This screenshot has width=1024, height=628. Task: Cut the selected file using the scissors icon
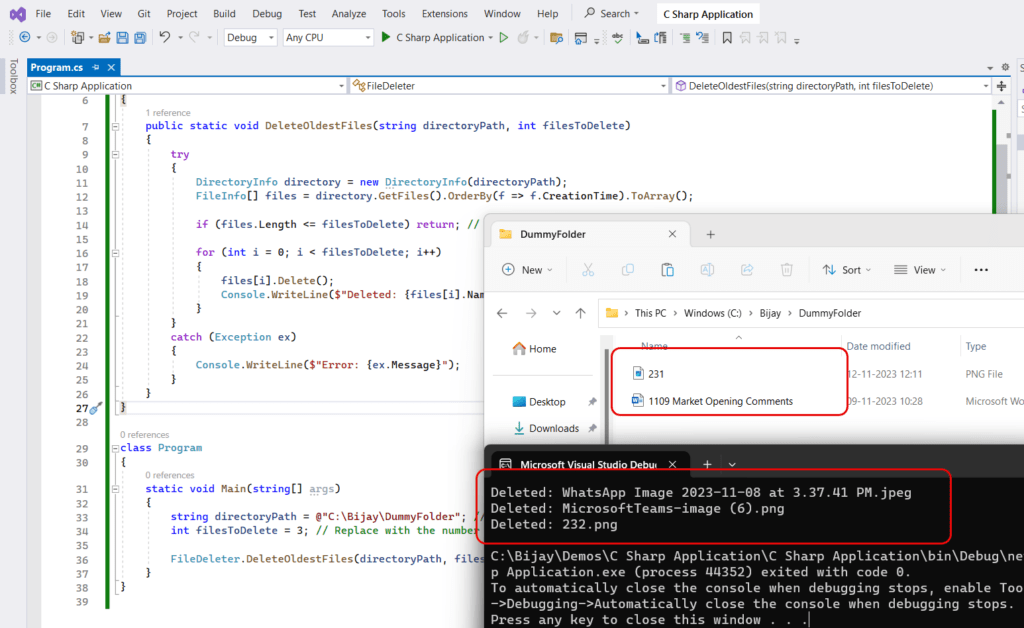coord(588,269)
